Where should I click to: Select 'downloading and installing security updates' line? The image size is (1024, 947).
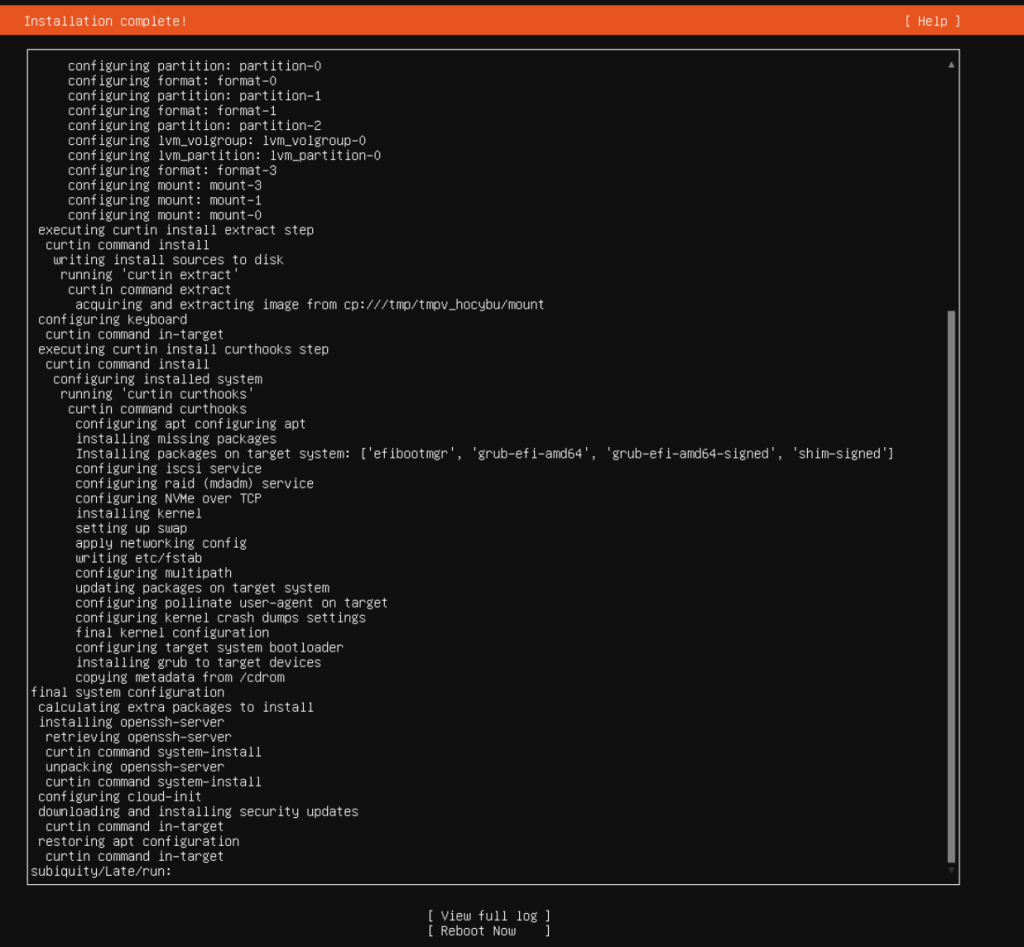pyautogui.click(x=198, y=812)
